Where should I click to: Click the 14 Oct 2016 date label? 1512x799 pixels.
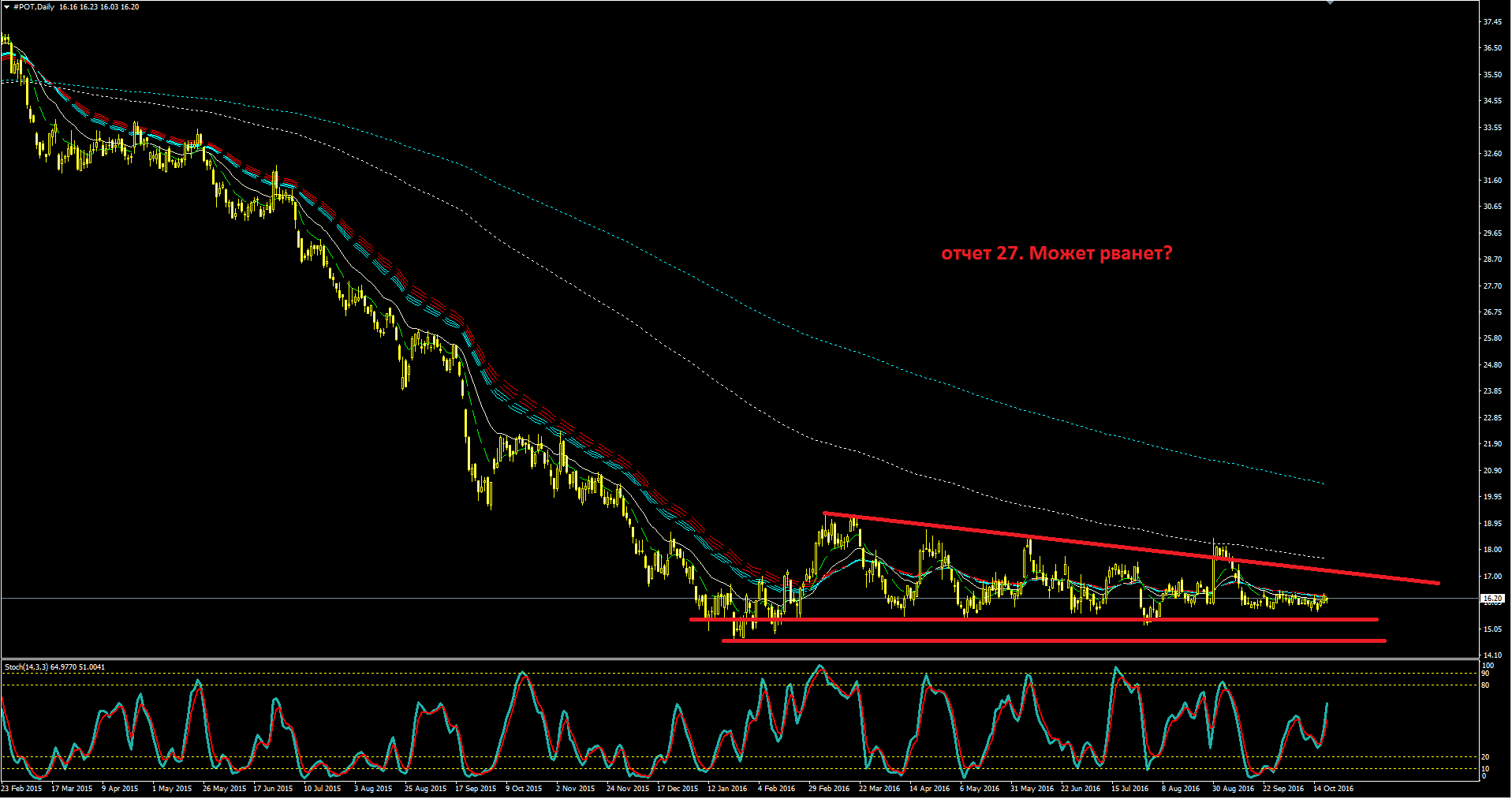1333,789
